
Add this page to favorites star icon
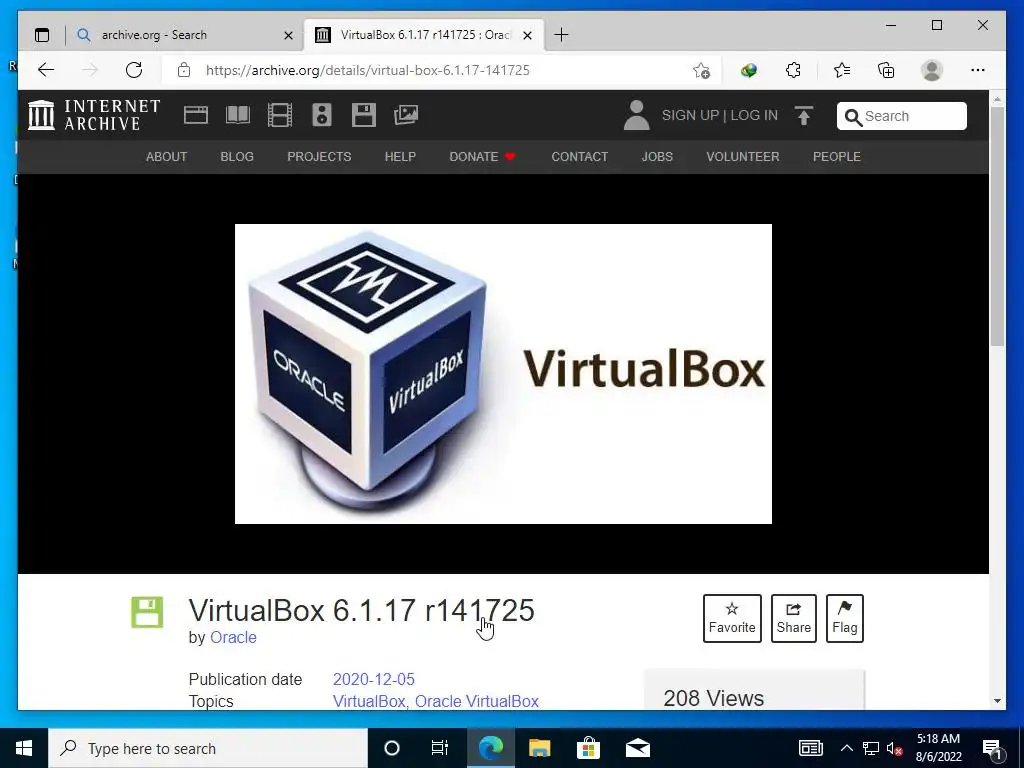(701, 70)
